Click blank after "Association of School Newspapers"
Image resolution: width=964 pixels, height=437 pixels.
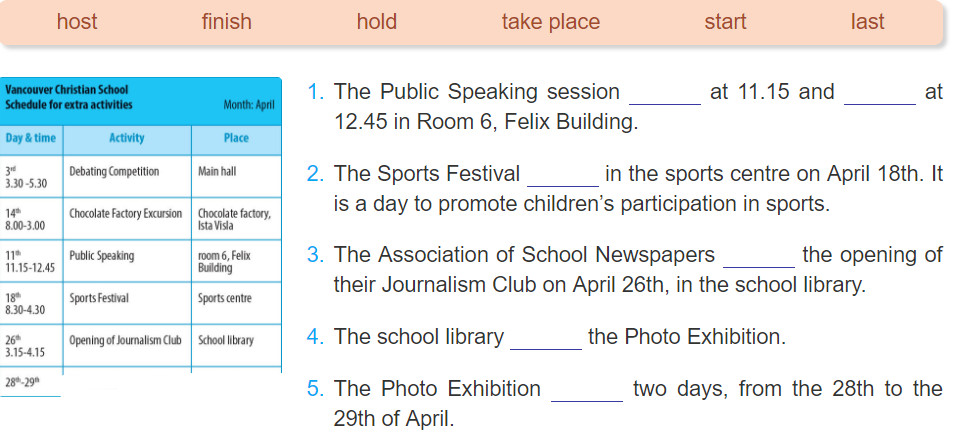pos(759,257)
